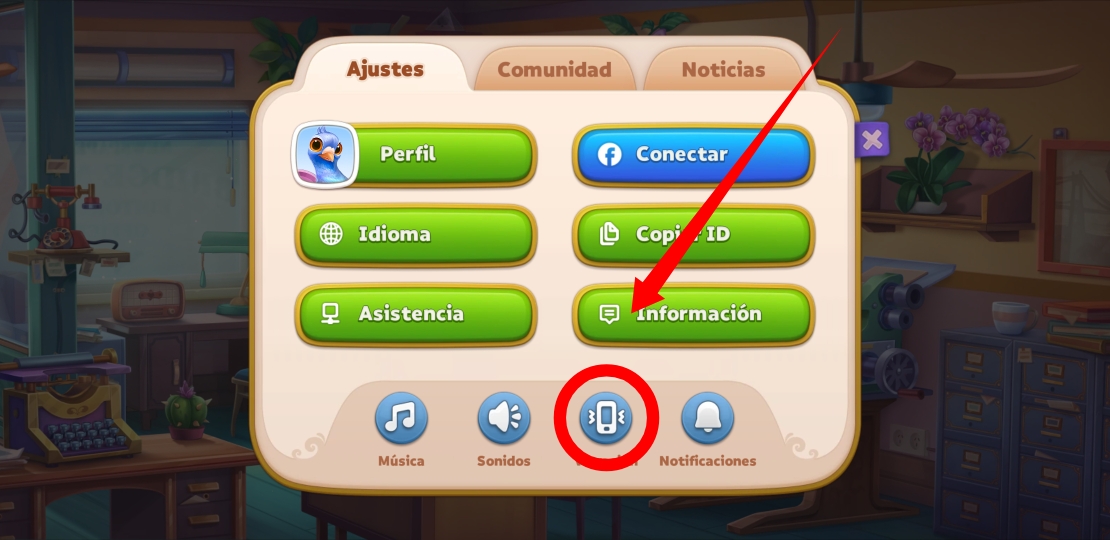Screen dimensions: 1110x540
Task: Switch to the Comunidad tab
Action: click(x=554, y=69)
